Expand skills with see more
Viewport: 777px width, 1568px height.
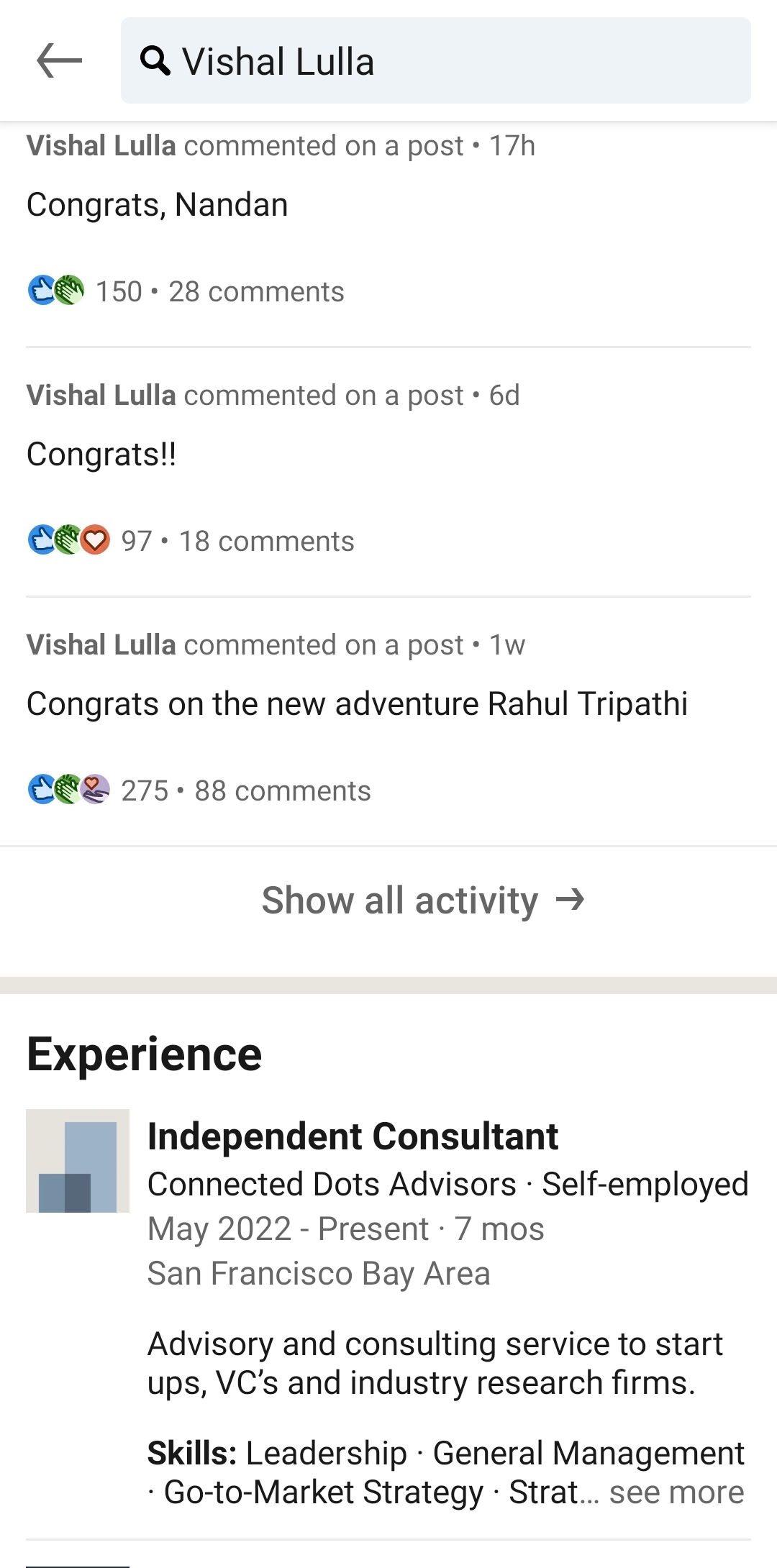[x=676, y=1492]
